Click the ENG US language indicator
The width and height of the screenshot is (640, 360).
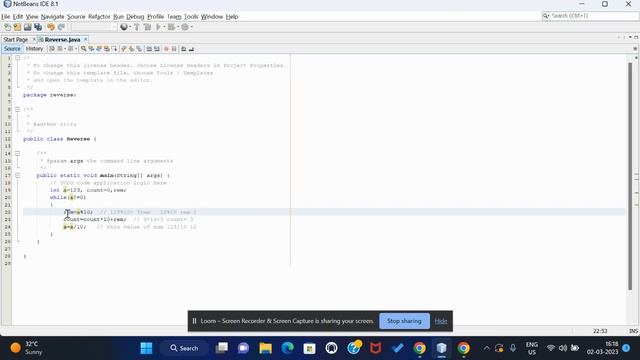click(x=531, y=348)
